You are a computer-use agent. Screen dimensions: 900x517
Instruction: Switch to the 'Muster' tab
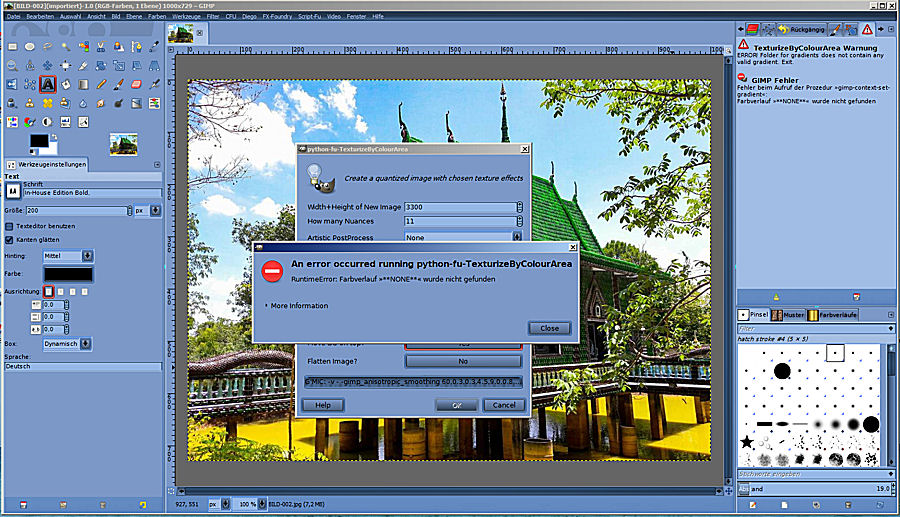pyautogui.click(x=788, y=315)
